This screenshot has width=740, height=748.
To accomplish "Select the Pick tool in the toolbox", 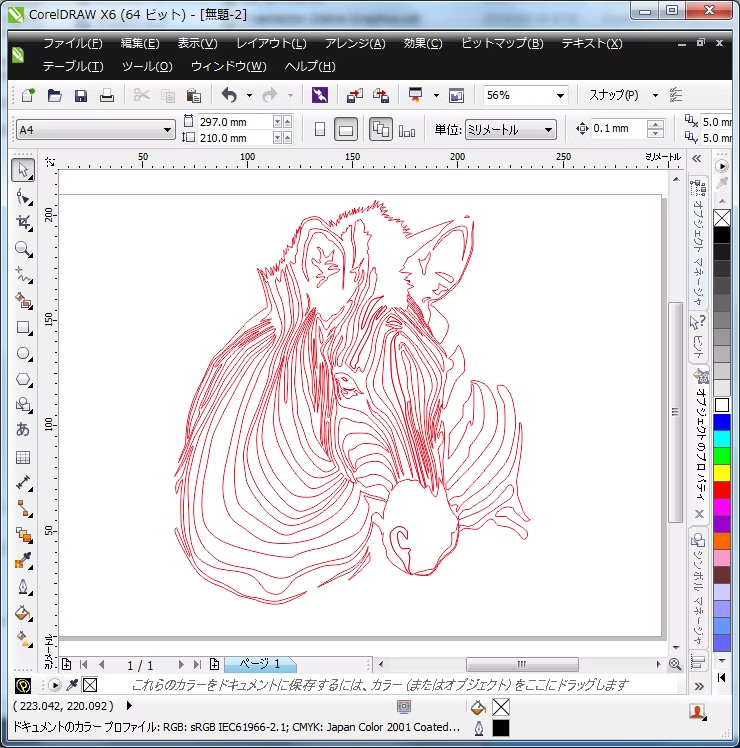I will coord(23,170).
